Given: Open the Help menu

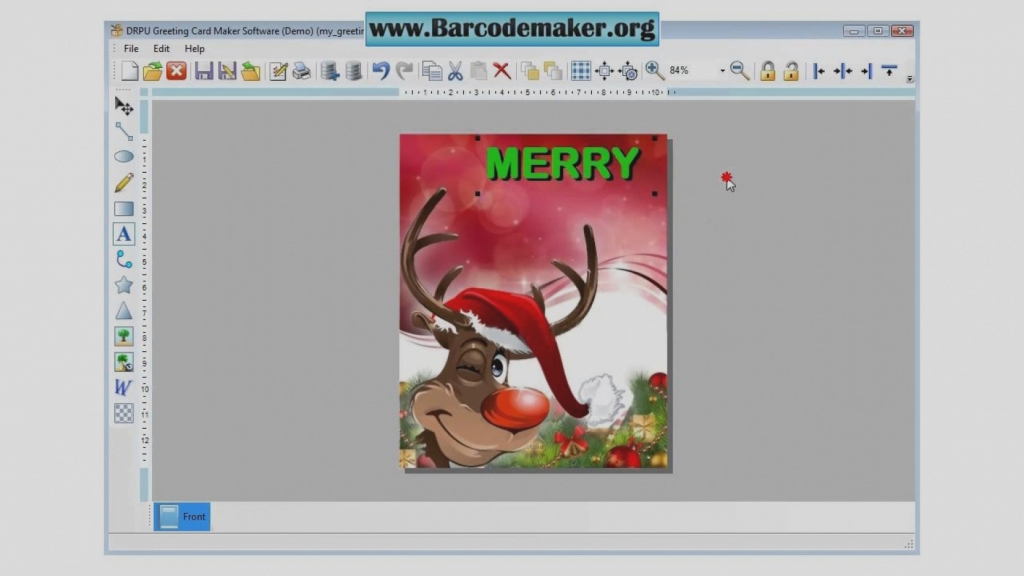Looking at the screenshot, I should coord(194,48).
